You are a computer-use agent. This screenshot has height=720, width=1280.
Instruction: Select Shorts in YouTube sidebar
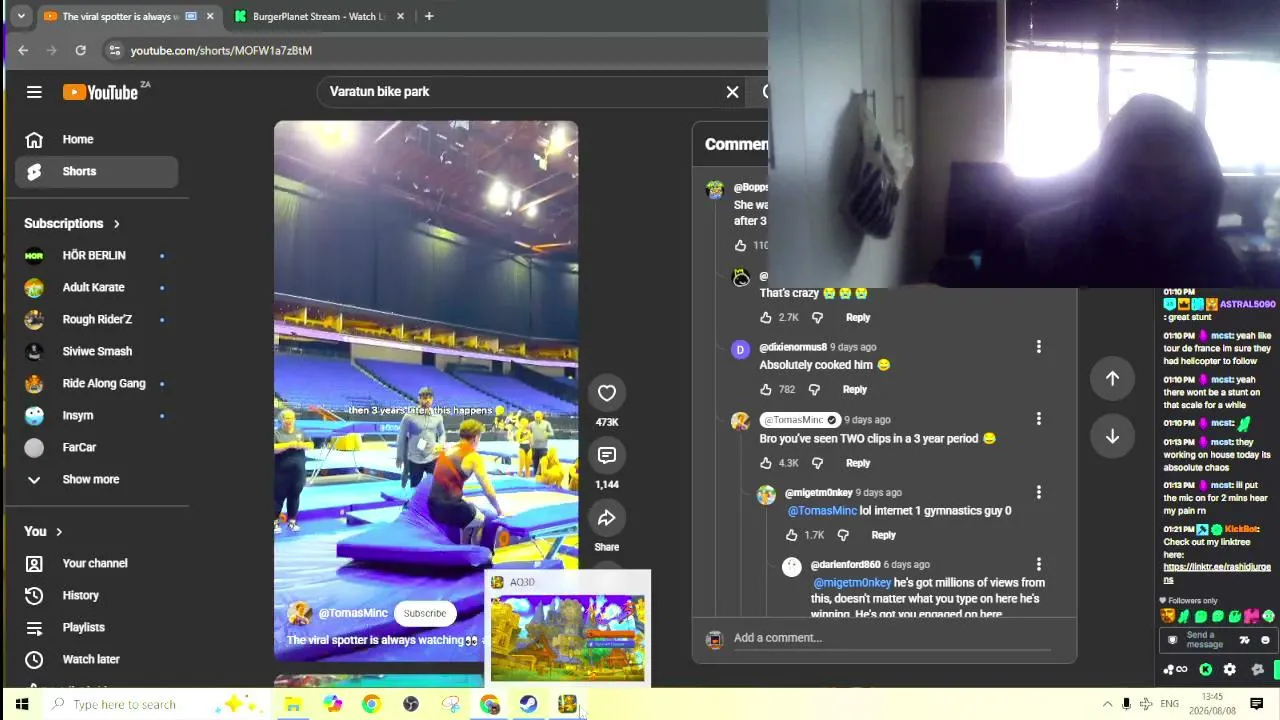pyautogui.click(x=96, y=171)
